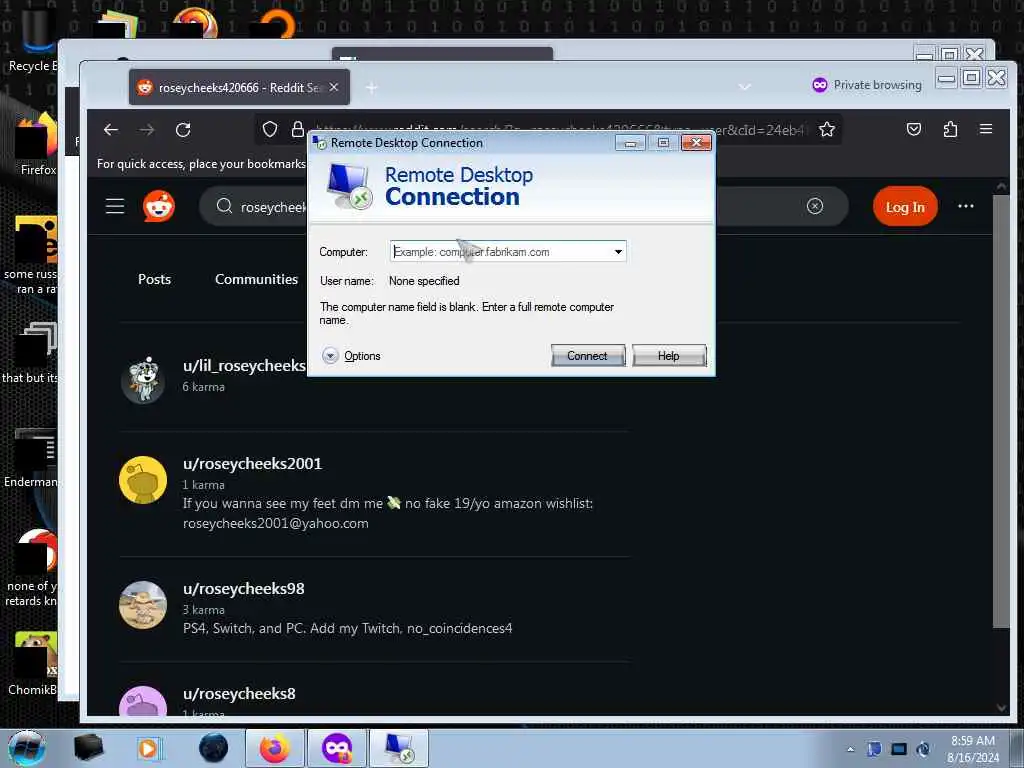Image resolution: width=1024 pixels, height=768 pixels.
Task: Click the Firefox forward arrow
Action: tap(147, 130)
